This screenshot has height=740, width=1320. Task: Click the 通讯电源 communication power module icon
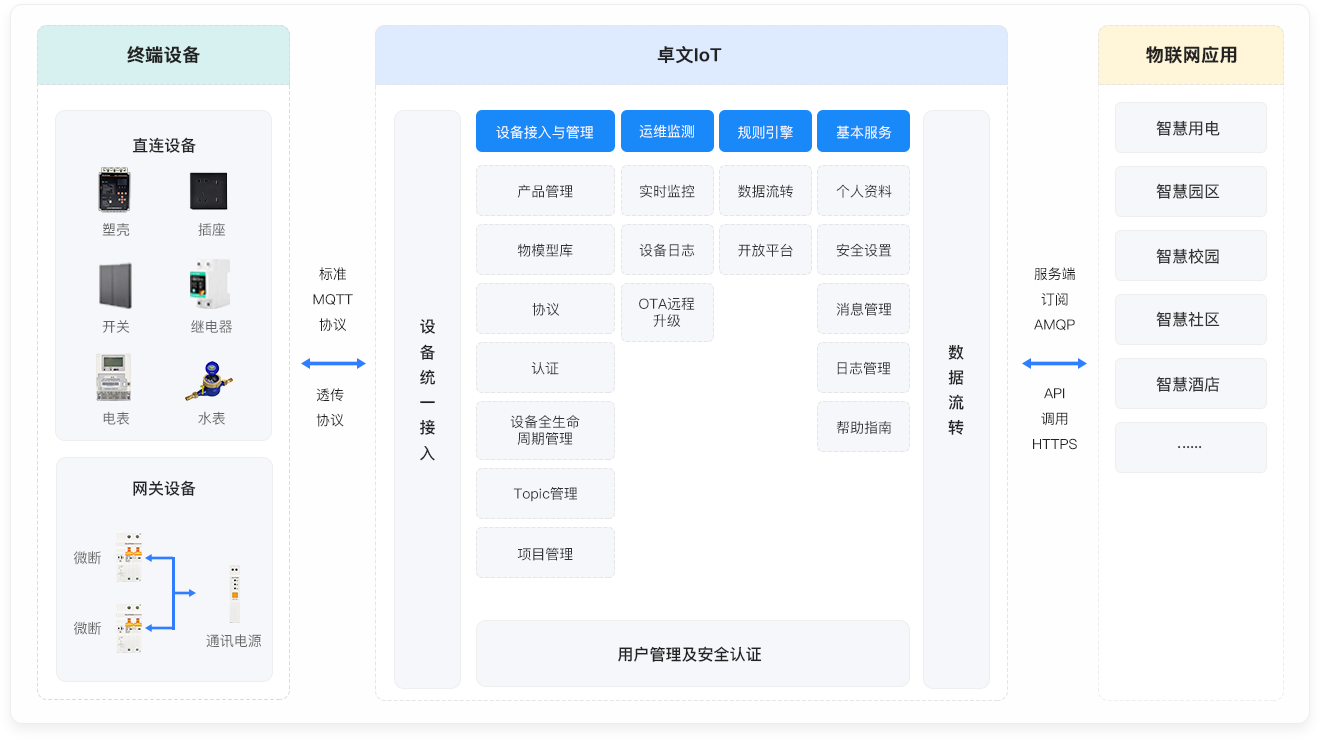pos(234,594)
